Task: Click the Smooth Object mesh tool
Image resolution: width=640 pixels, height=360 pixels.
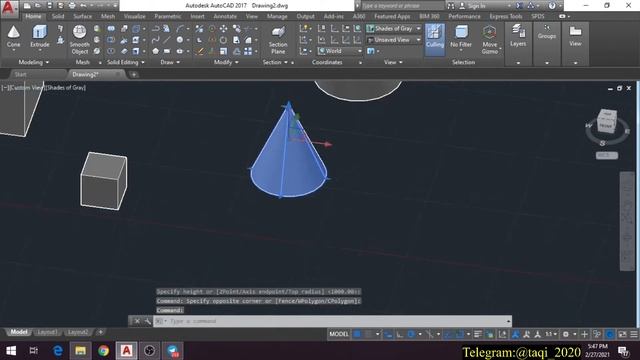Action: click(79, 40)
